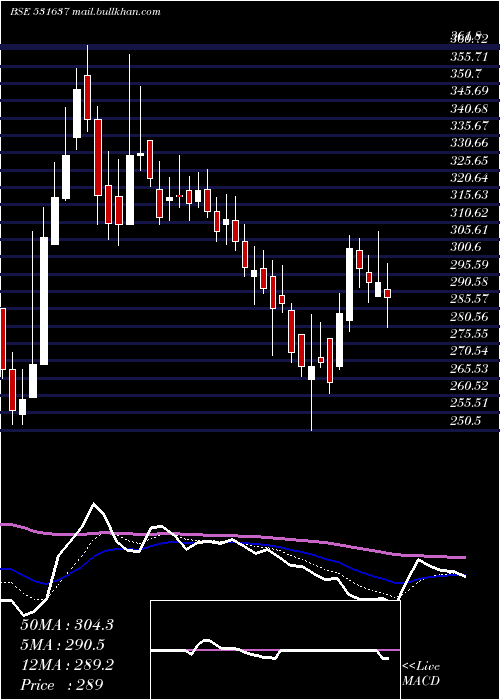Screen dimensions: 500x700
Task: Select the 335.67 axis value
Action: tap(468, 125)
